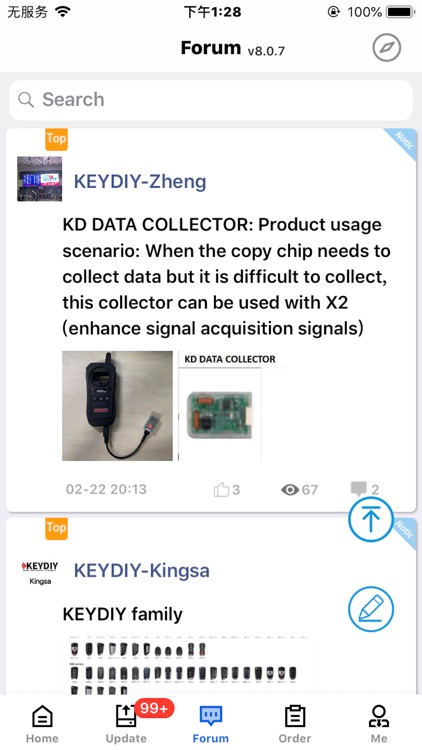The width and height of the screenshot is (422, 750).
Task: Open KEYDIY-Zheng profile avatar
Action: [40, 179]
